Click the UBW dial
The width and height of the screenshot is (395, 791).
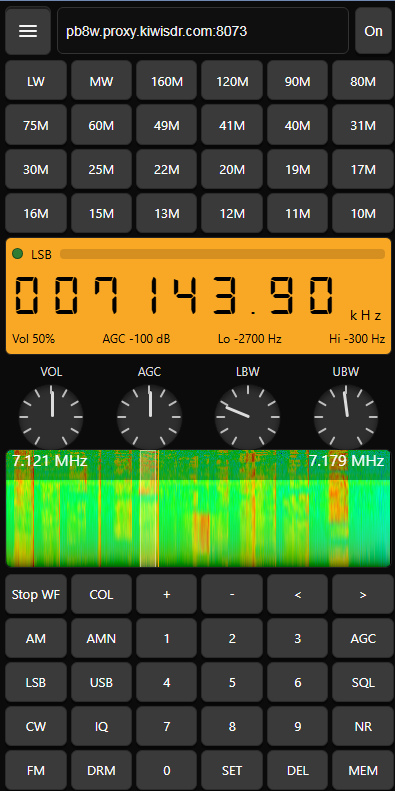(346, 417)
